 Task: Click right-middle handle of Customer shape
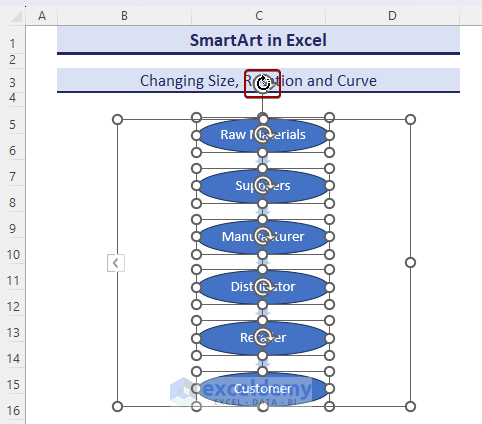329,389
